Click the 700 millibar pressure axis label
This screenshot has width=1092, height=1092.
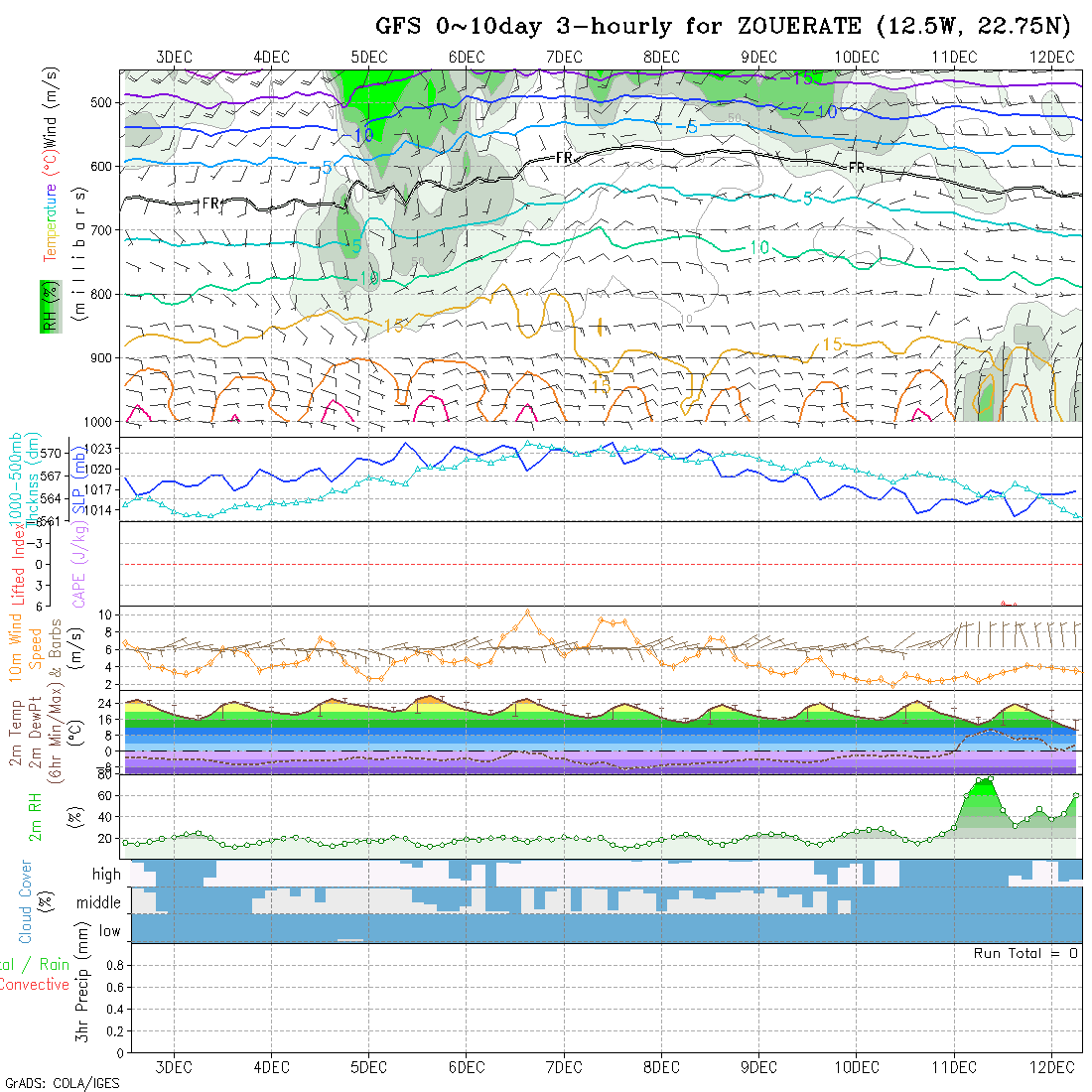pyautogui.click(x=101, y=230)
